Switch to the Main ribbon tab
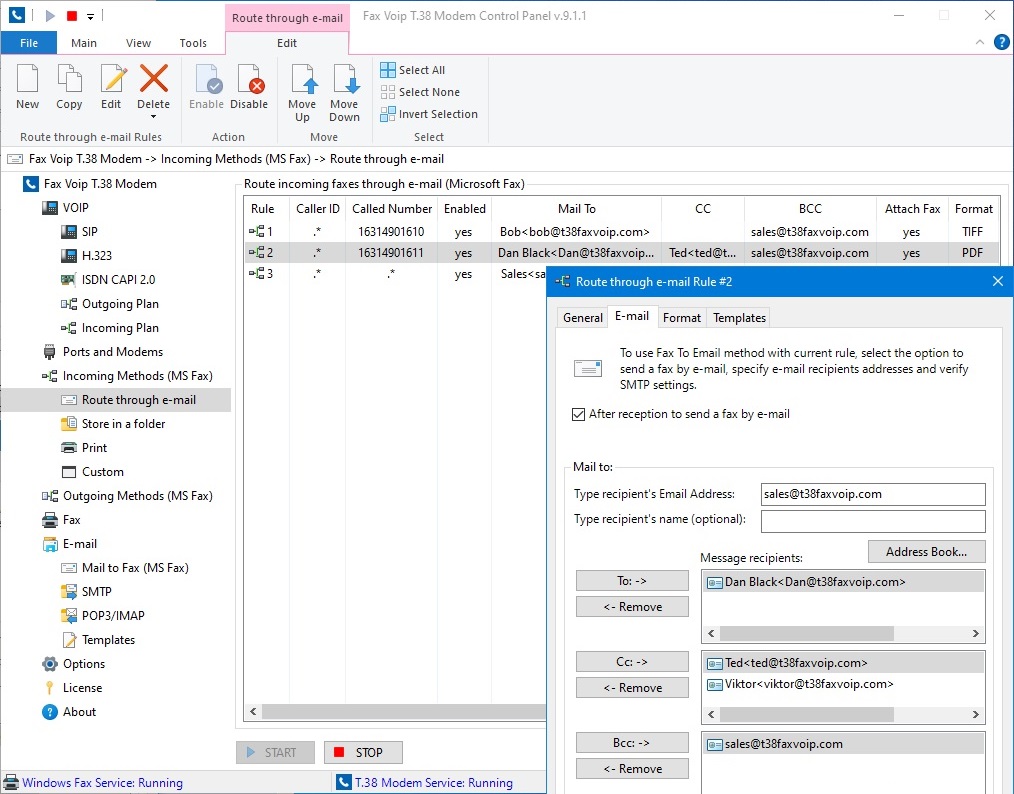Viewport: 1014px width, 794px height. (x=83, y=43)
